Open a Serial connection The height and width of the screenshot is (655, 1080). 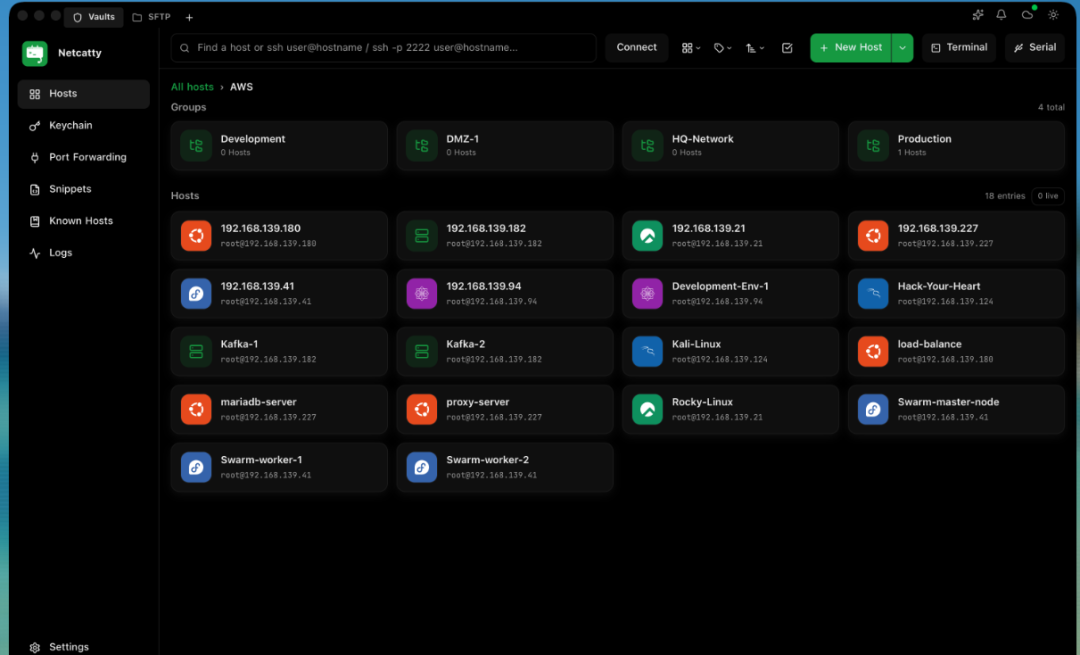point(1035,48)
